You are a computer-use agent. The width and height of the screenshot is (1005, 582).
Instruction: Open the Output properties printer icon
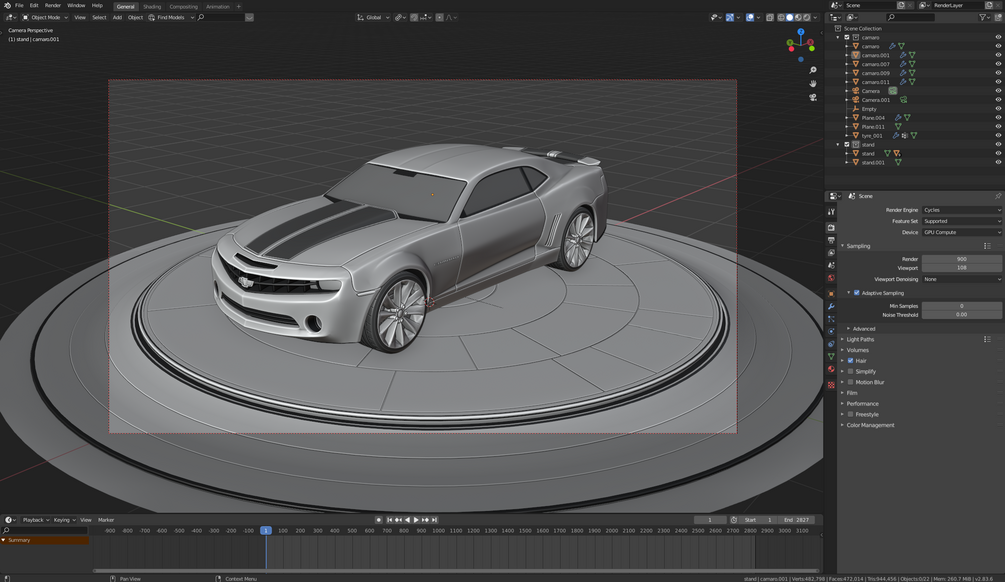click(831, 240)
